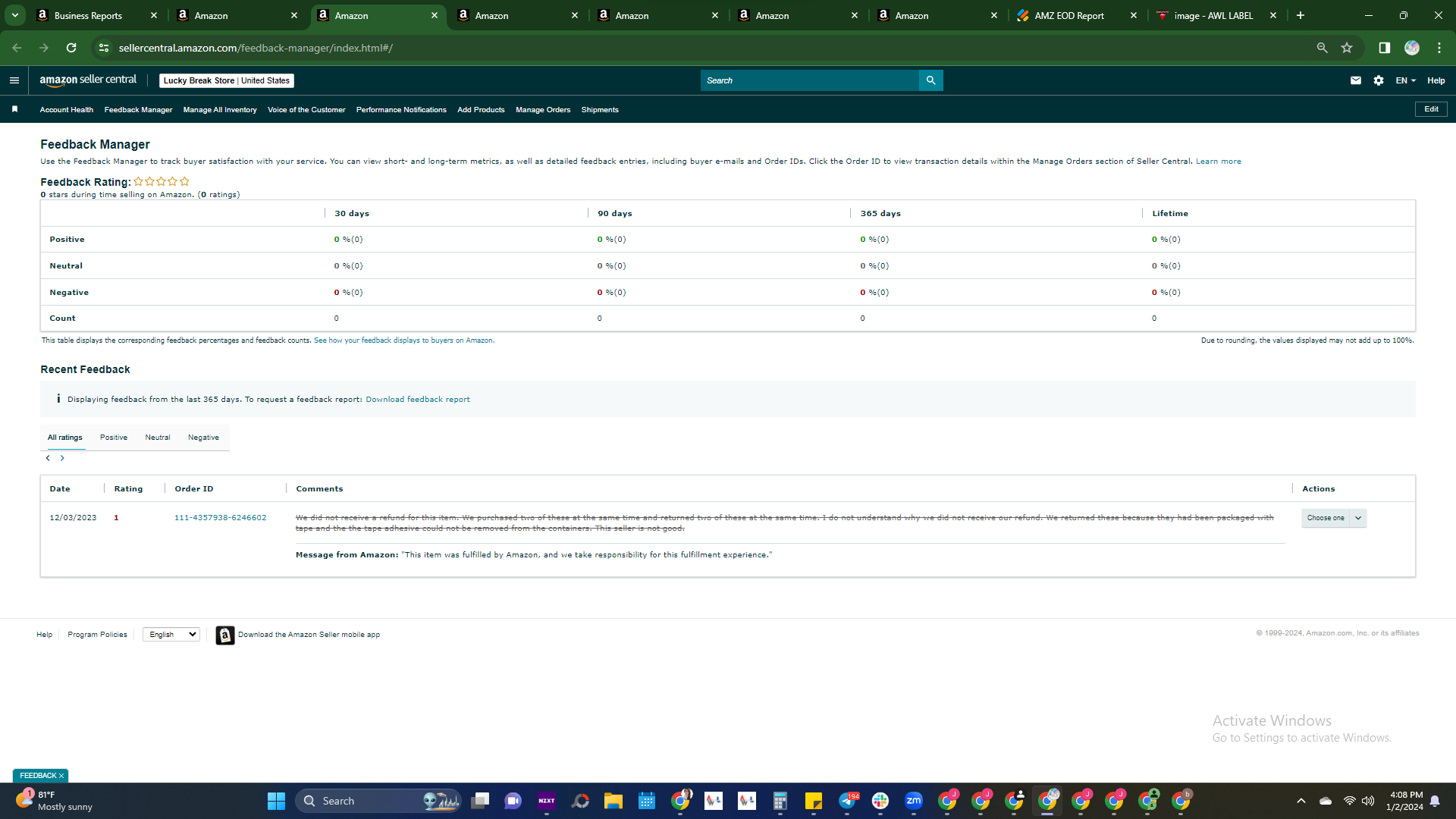The height and width of the screenshot is (819, 1456).
Task: Open File Explorer from the taskbar
Action: coord(613,801)
